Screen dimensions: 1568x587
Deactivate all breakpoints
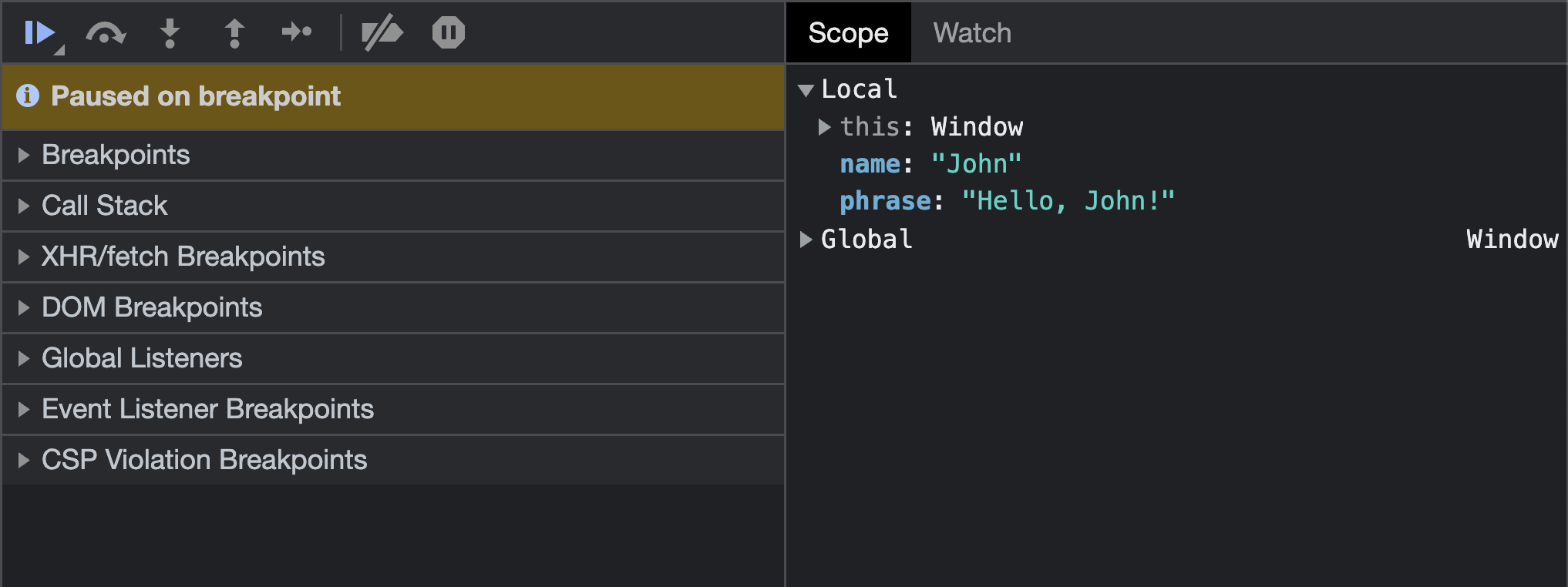pos(382,33)
